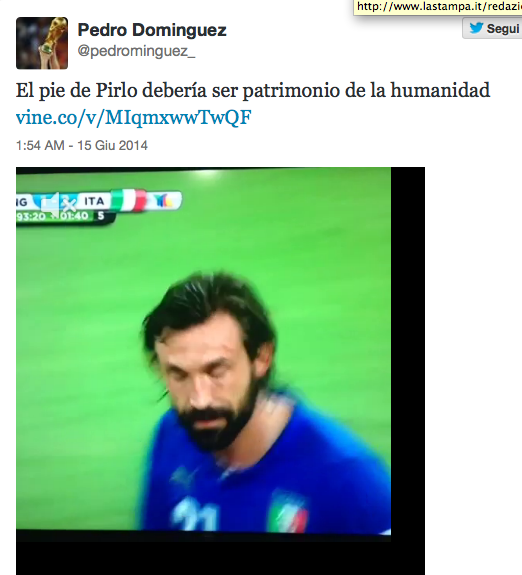Click the broadcaster logo beside the flag
This screenshot has width=522, height=575.
(164, 200)
